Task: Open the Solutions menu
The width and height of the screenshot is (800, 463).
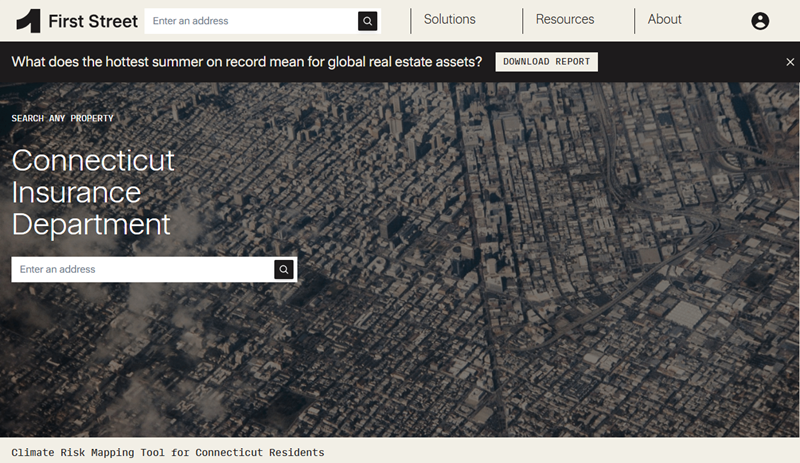Action: tap(449, 20)
